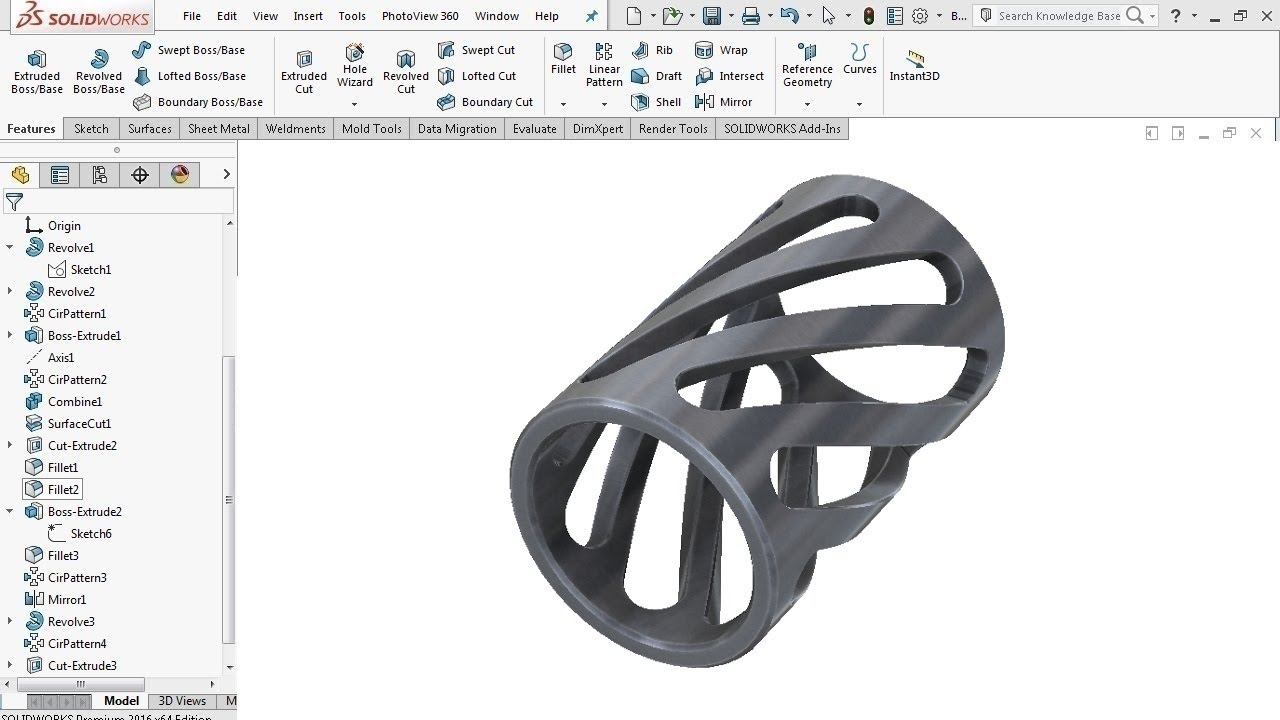This screenshot has height=720, width=1280.
Task: Select the Lofted Cut tool
Action: pos(476,76)
